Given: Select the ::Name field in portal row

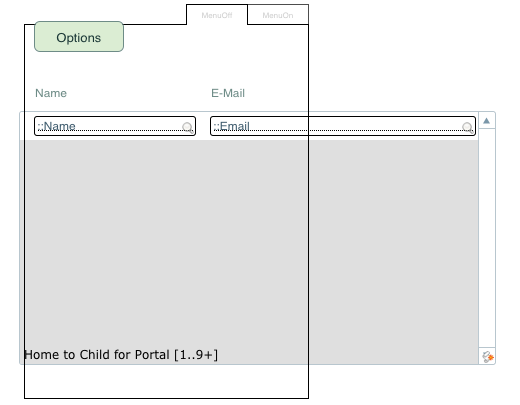Looking at the screenshot, I should click(115, 126).
